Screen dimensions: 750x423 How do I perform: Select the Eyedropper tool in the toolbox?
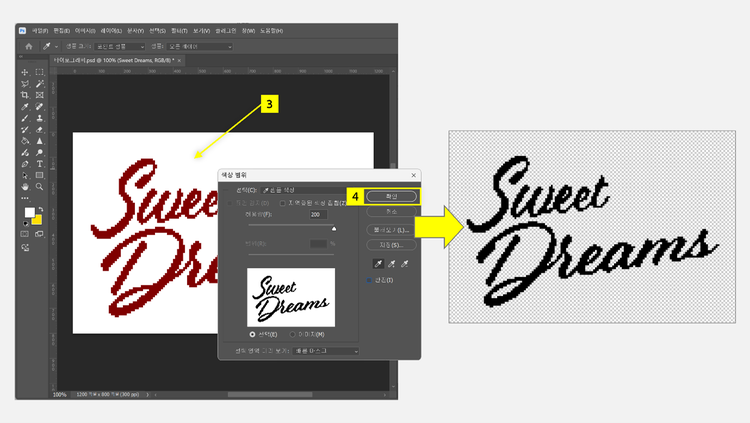point(25,107)
